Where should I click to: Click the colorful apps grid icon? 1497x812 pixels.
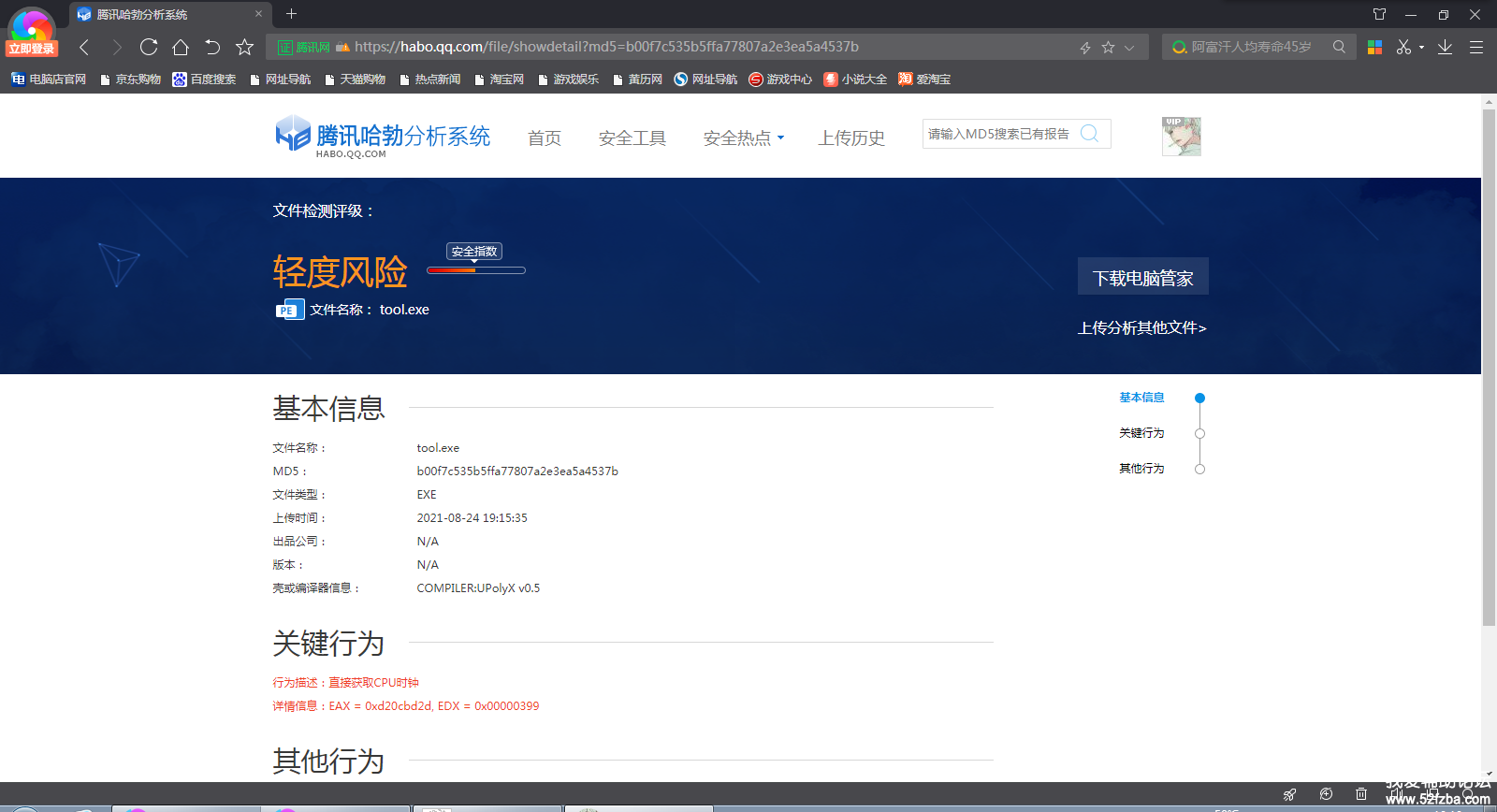(x=1374, y=47)
